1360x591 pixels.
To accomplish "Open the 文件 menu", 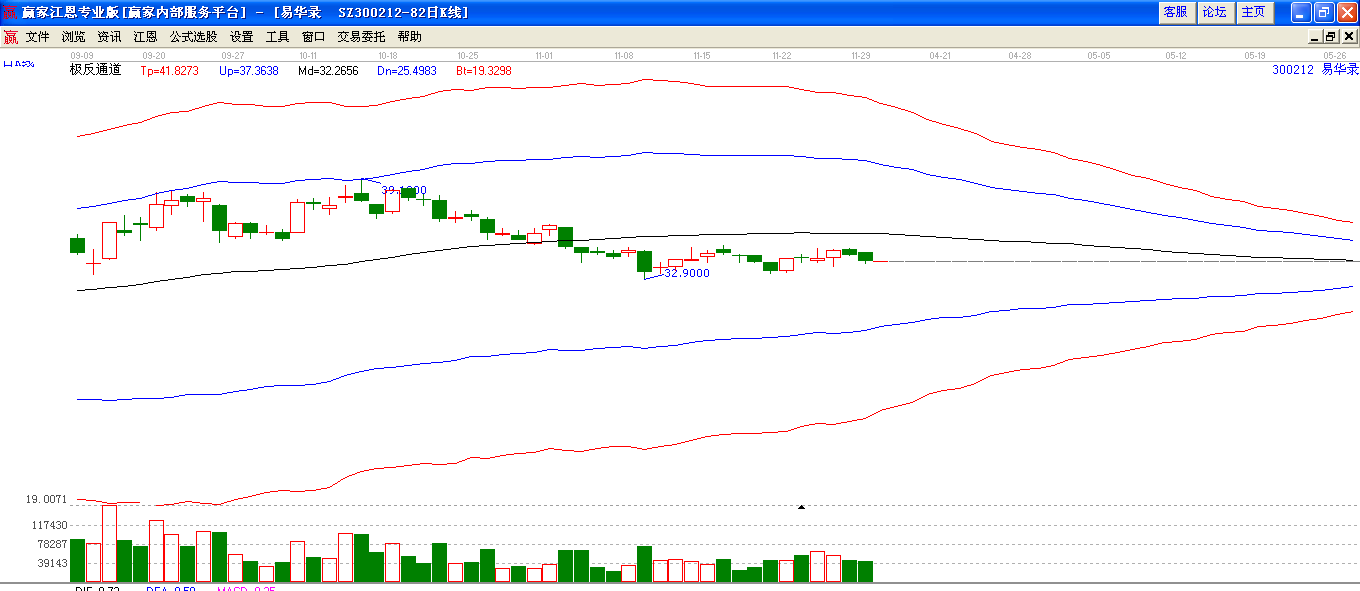I will tap(38, 37).
